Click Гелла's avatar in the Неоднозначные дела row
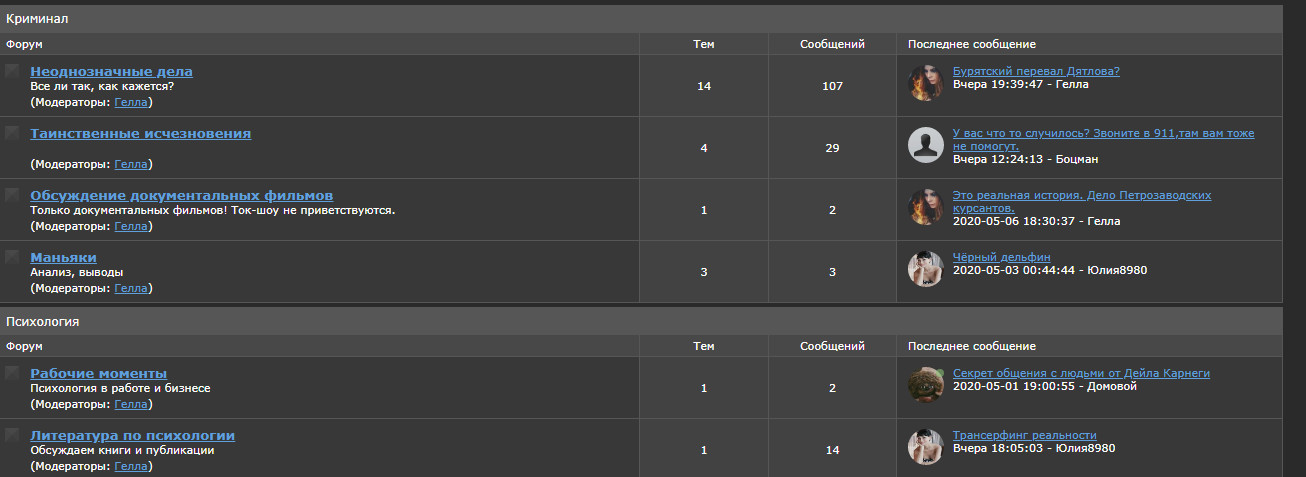This screenshot has height=477, width=1306. click(925, 83)
